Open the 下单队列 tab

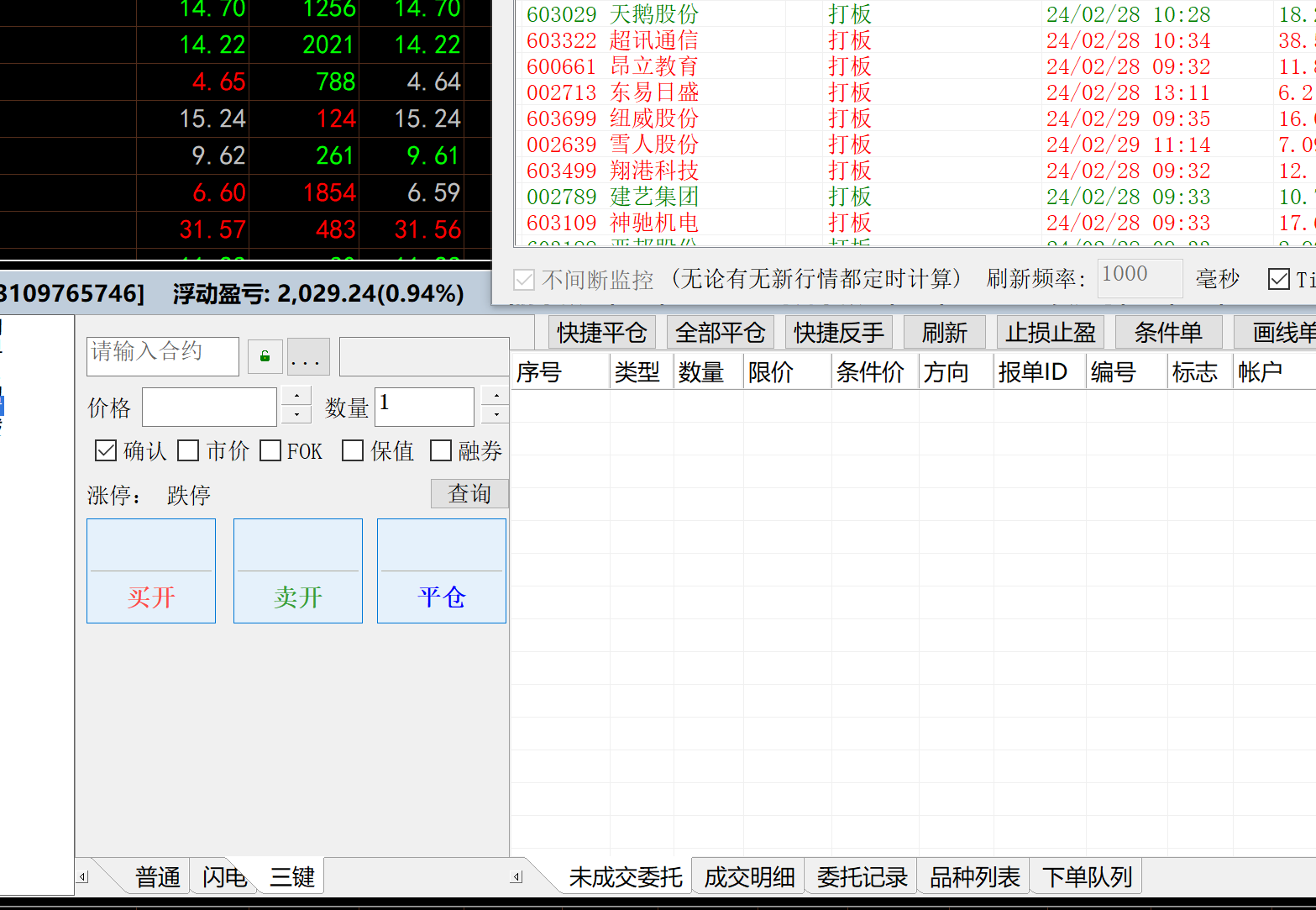tap(1088, 877)
